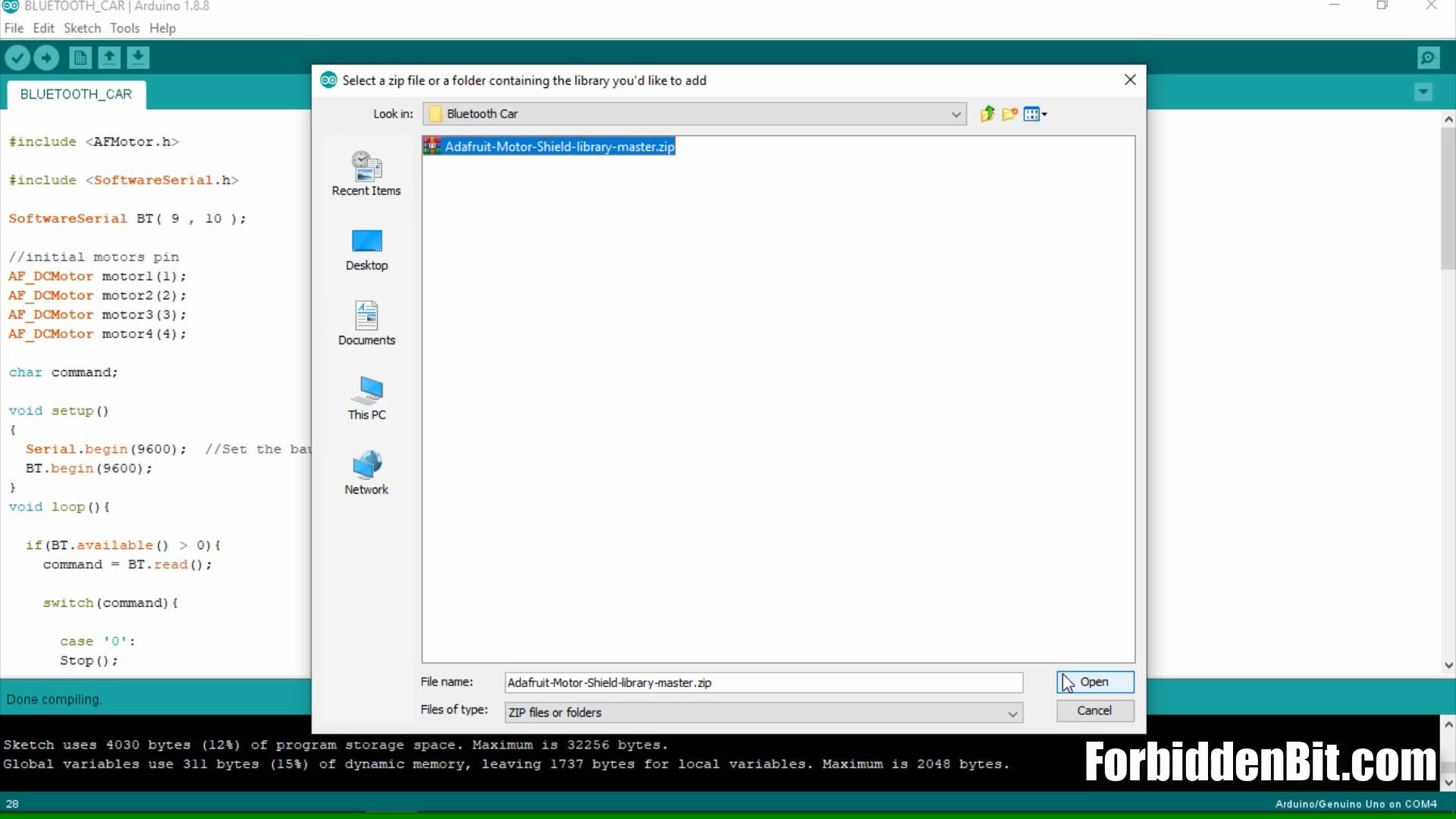Open the Tools menu
This screenshot has height=819, width=1456.
pos(124,28)
